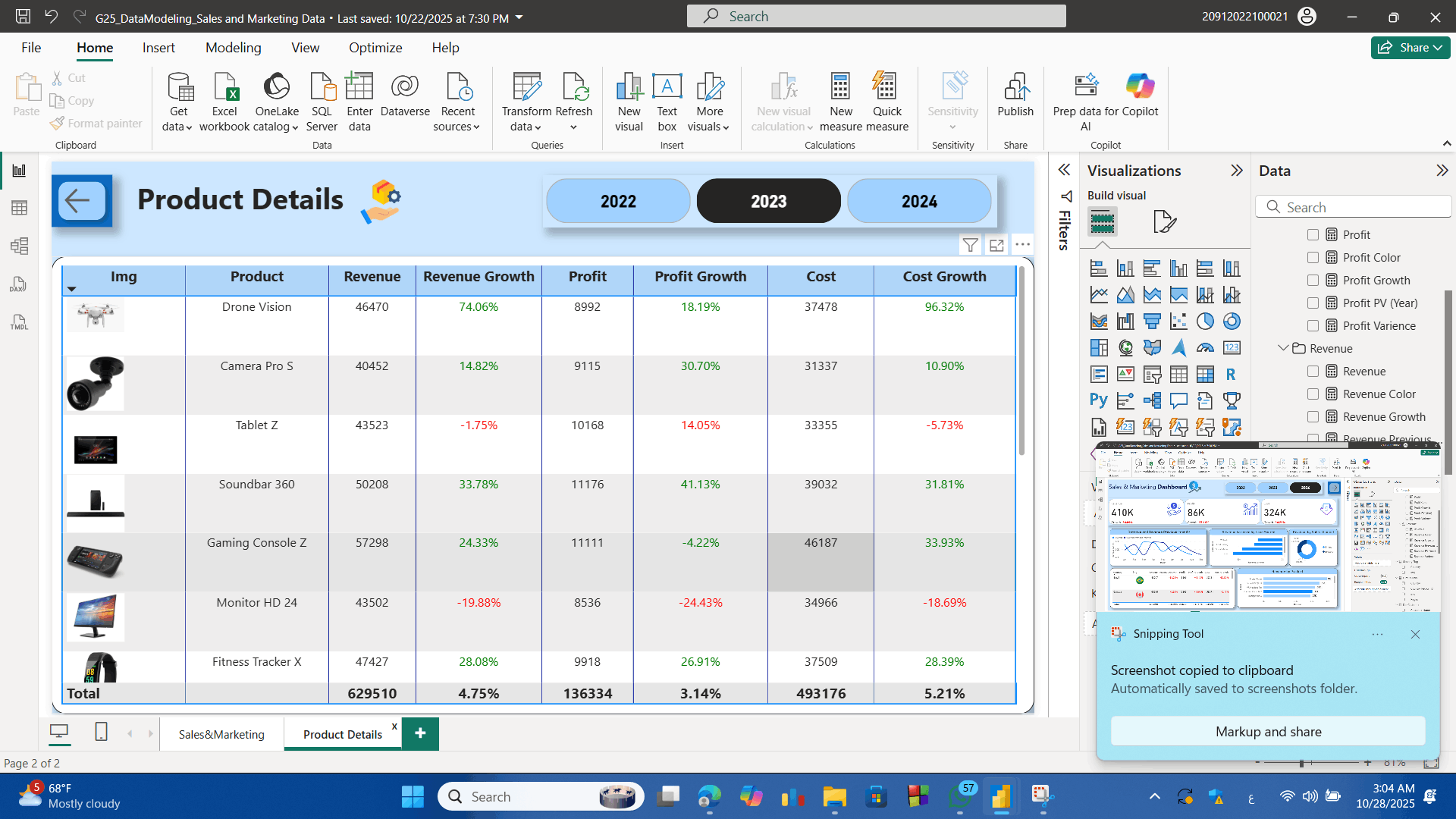Enable the Revenue Growth field
The height and width of the screenshot is (819, 1456).
pos(1313,416)
